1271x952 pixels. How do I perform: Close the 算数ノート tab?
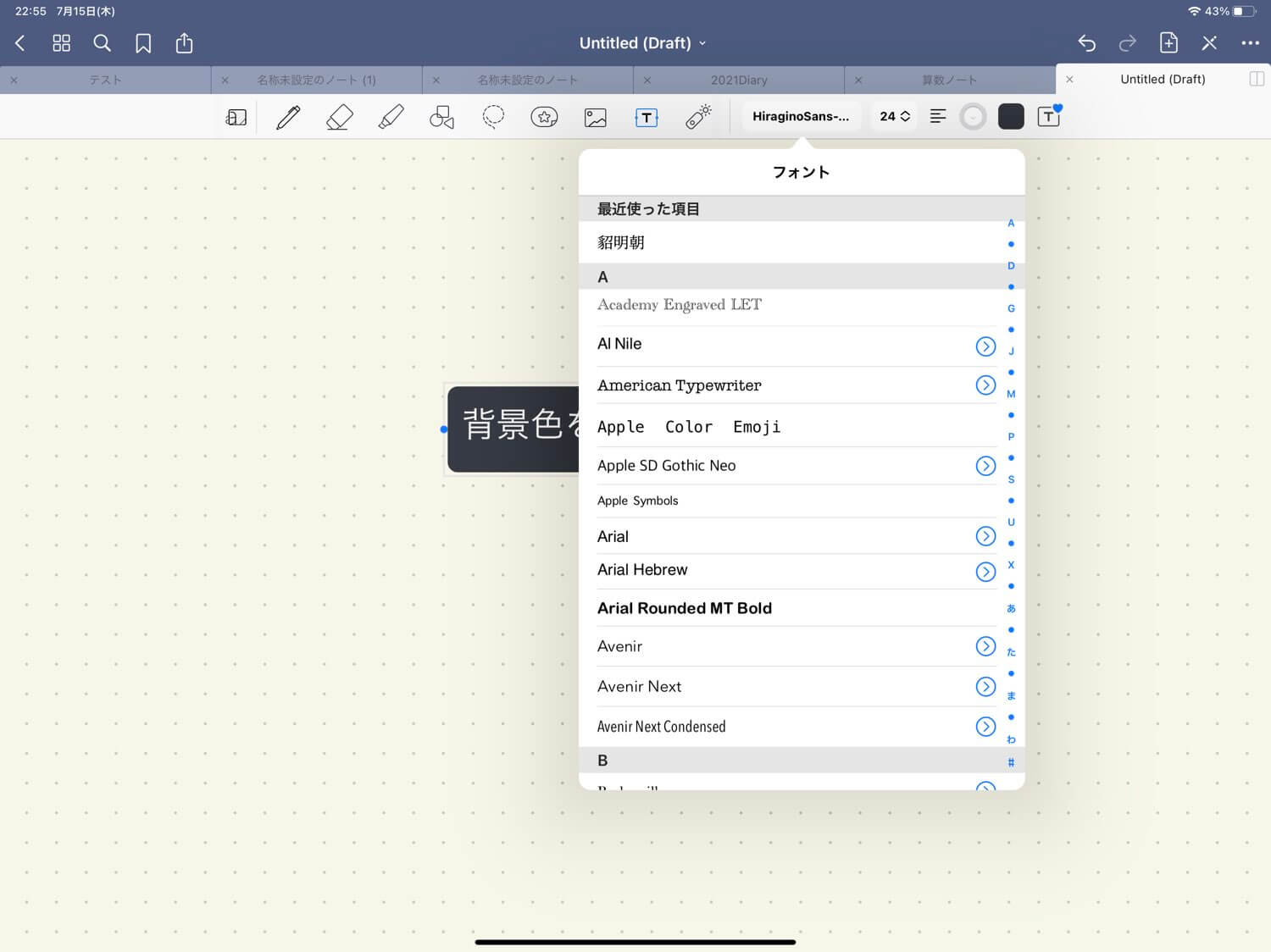click(x=858, y=80)
